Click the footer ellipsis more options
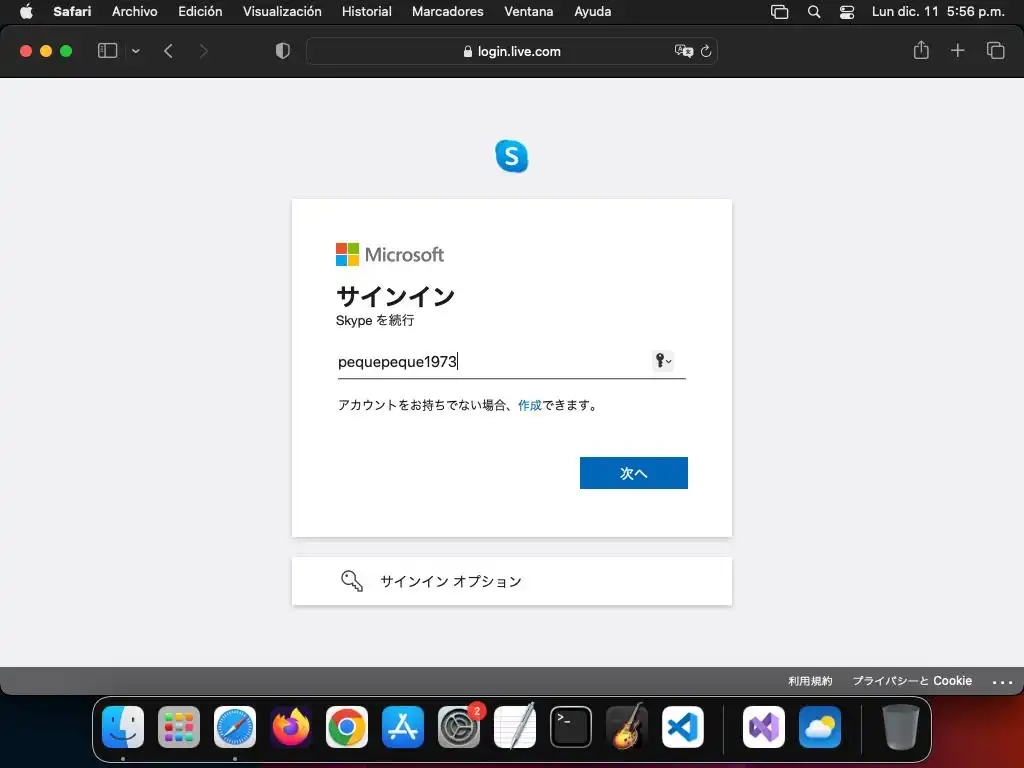 tap(1002, 682)
